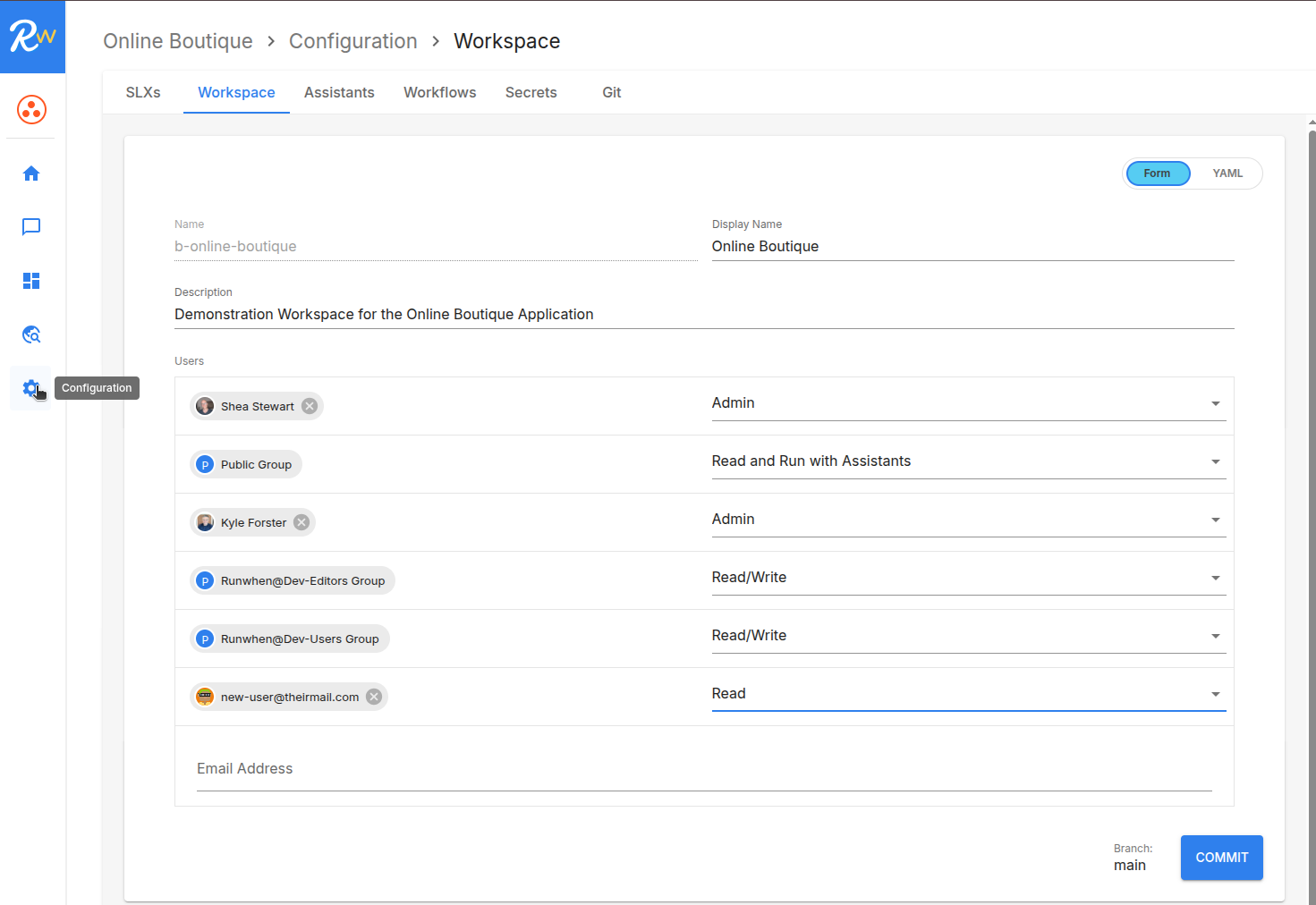Remove new-user@theirmail.com from users
Viewport: 1316px width, 905px height.
[374, 697]
